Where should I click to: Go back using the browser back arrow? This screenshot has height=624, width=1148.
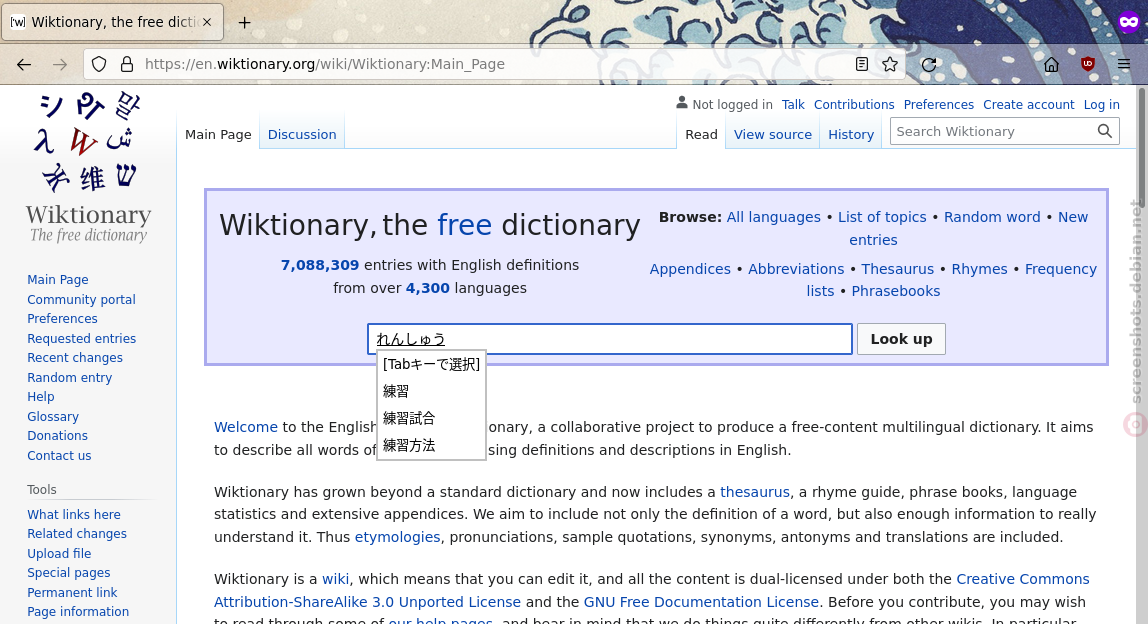[x=24, y=64]
